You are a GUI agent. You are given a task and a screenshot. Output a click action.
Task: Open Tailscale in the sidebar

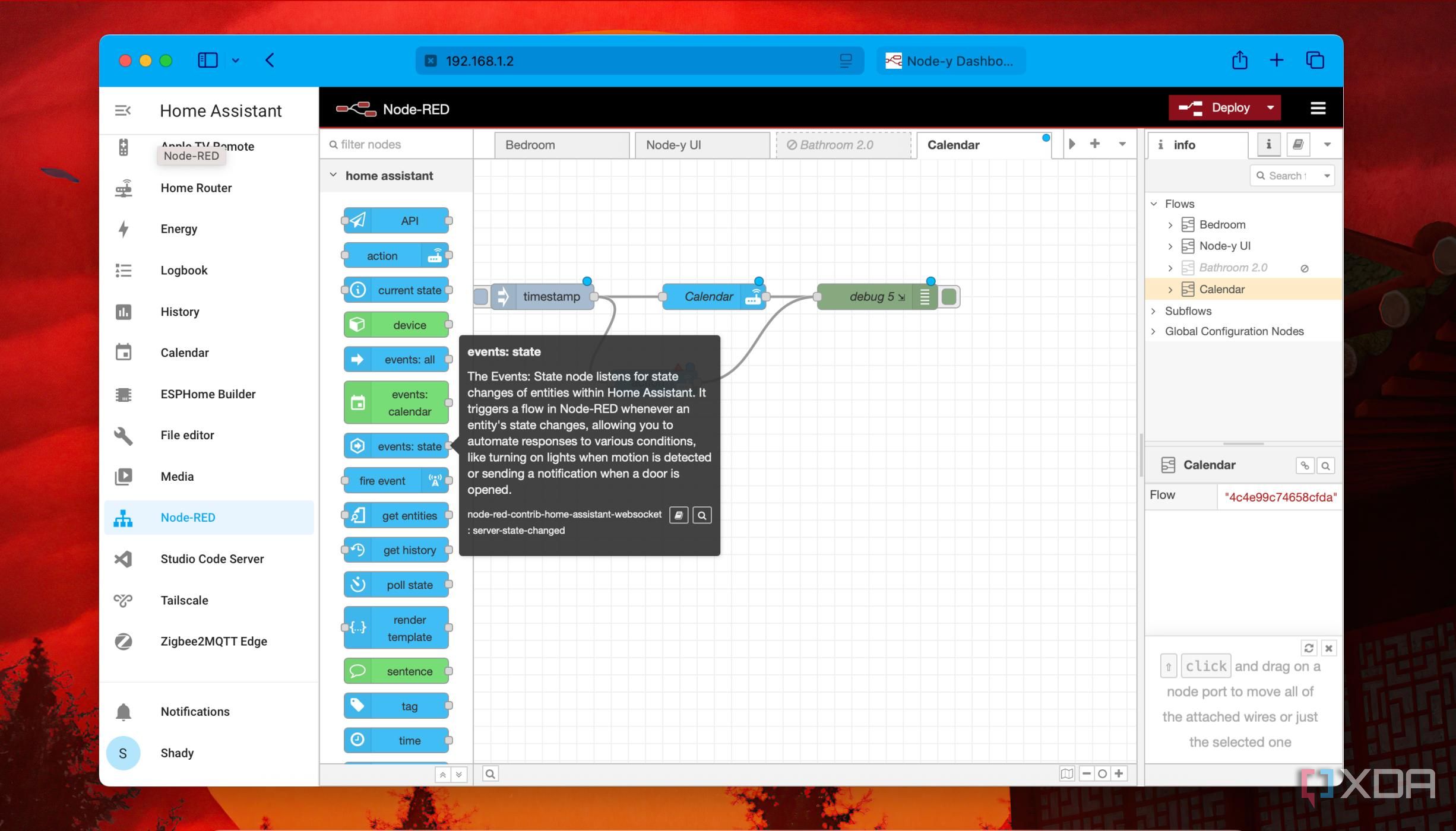[209, 600]
